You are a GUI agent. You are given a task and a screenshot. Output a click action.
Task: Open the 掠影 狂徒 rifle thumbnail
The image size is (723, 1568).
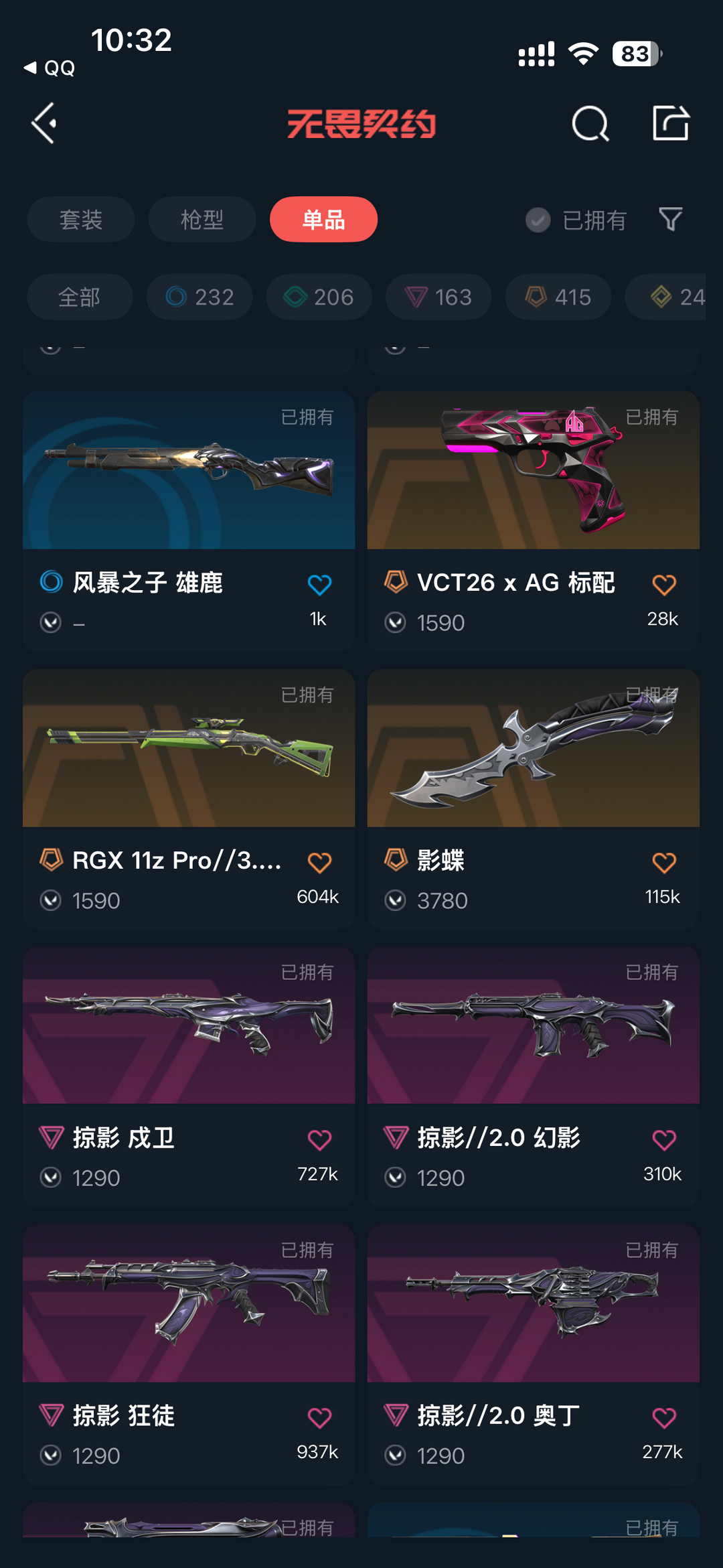(189, 1303)
